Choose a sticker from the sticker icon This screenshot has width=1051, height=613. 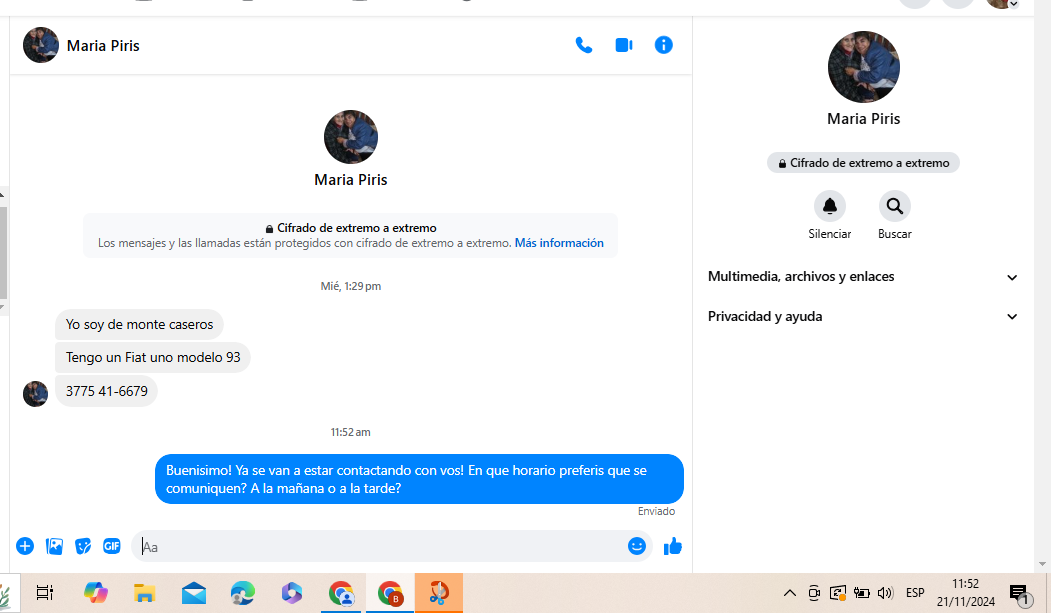(x=84, y=546)
